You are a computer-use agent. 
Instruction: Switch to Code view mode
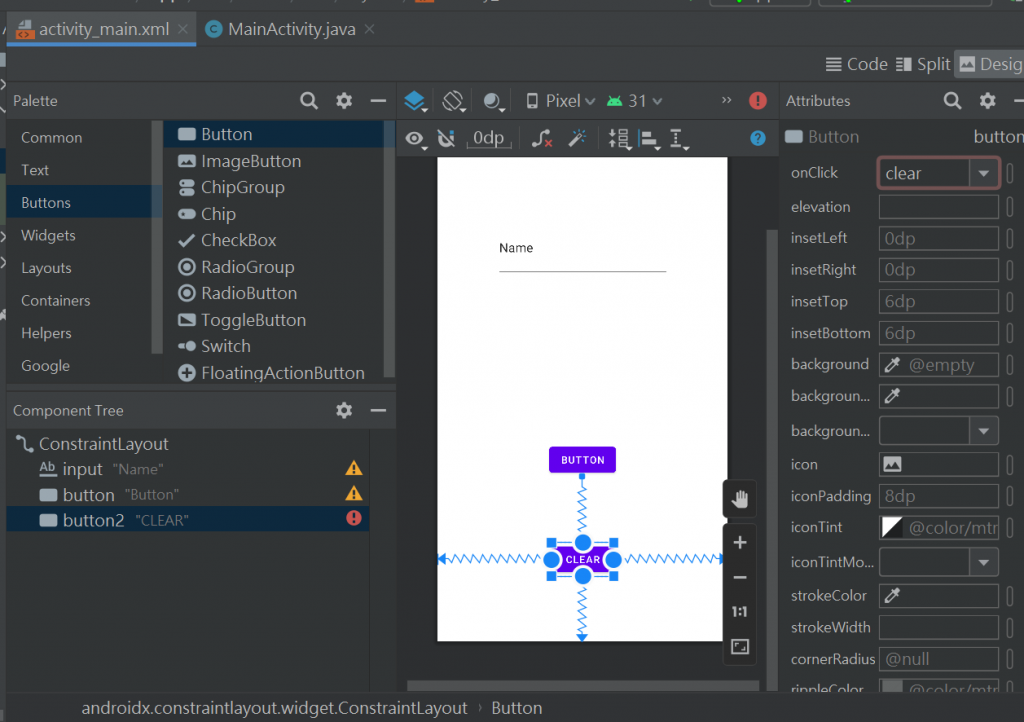(x=856, y=64)
